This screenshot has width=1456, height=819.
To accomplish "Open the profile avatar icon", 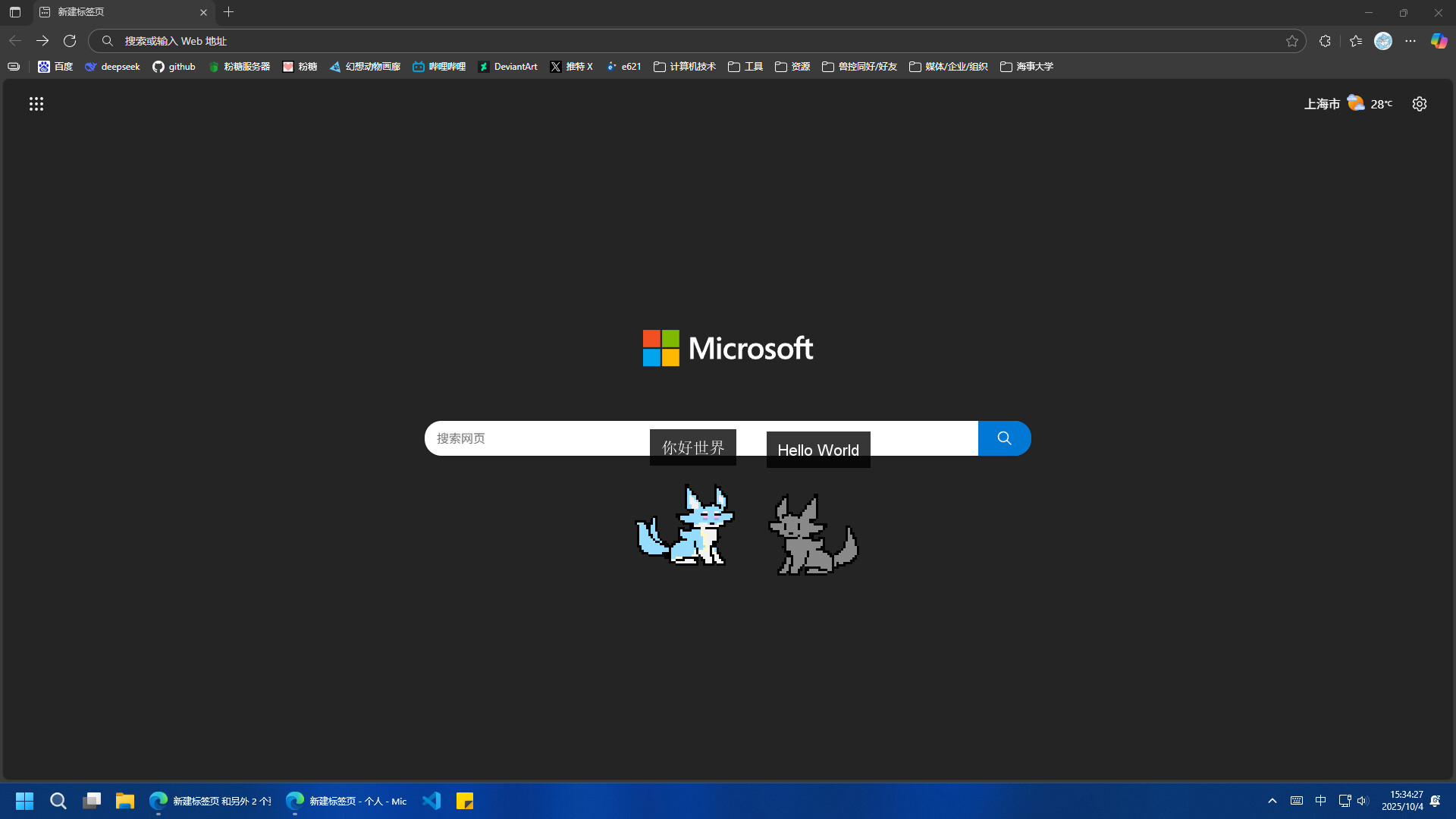I will click(x=1383, y=41).
